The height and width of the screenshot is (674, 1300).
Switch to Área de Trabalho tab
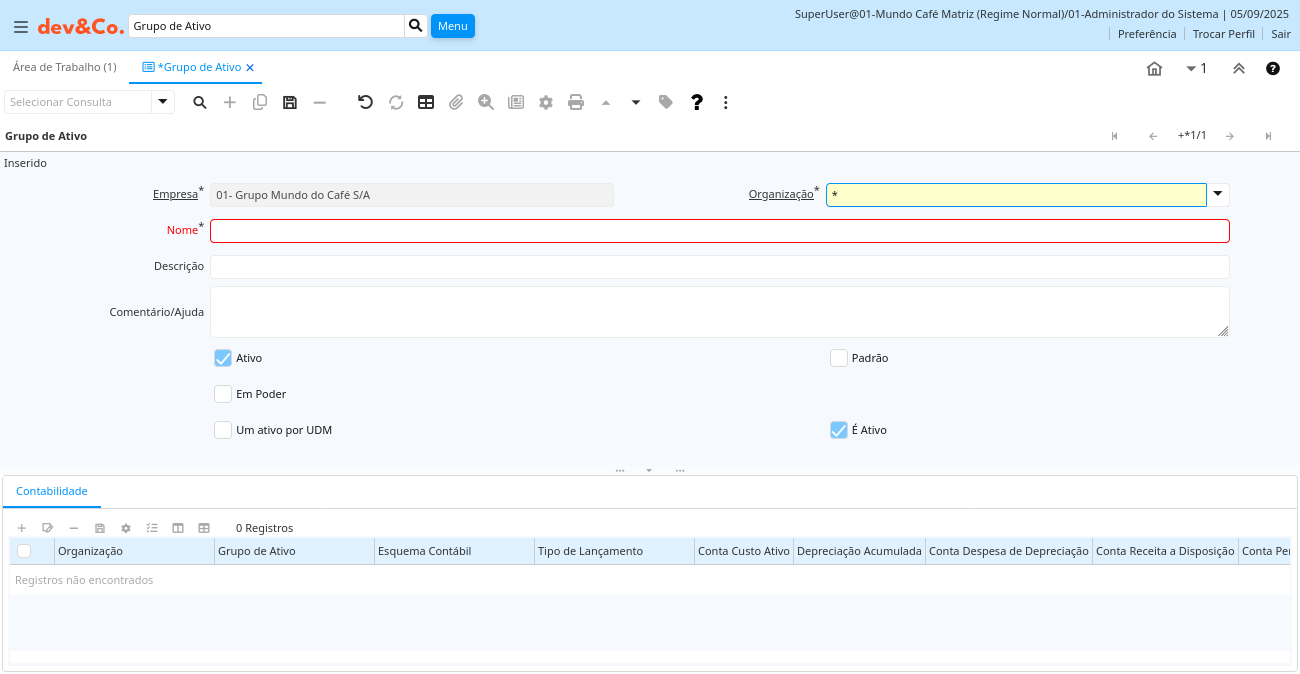pyautogui.click(x=65, y=67)
